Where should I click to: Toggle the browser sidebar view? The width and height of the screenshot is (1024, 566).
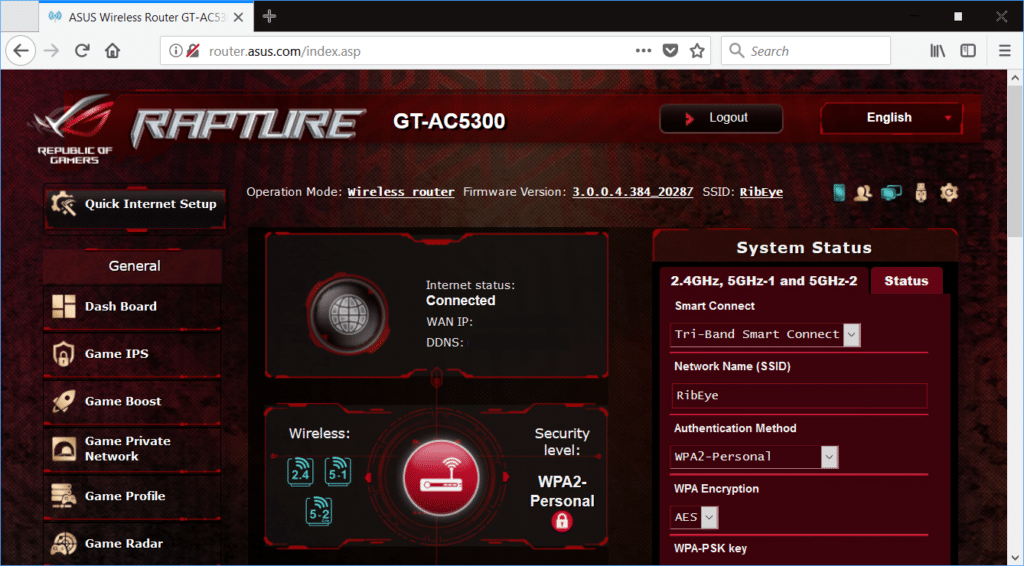(968, 51)
